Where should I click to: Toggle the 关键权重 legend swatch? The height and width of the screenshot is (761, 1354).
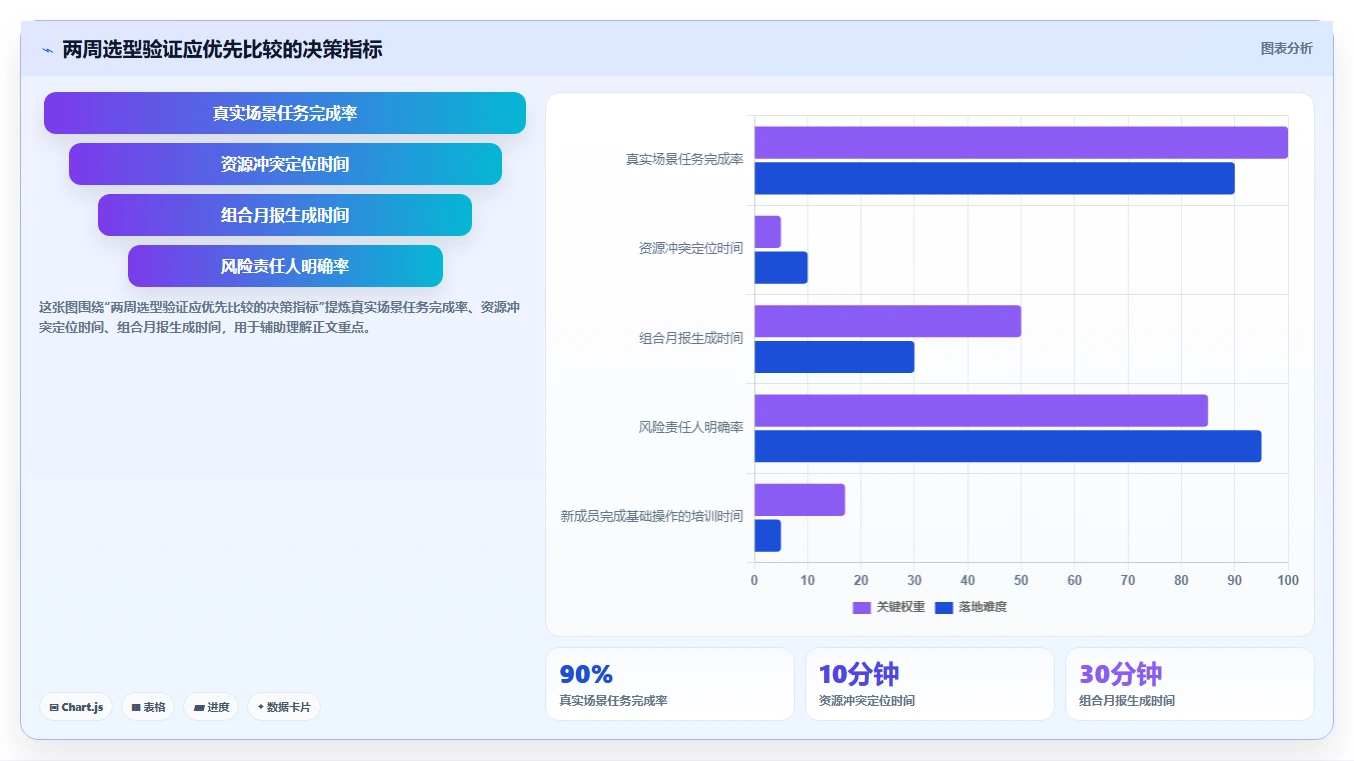pyautogui.click(x=861, y=607)
